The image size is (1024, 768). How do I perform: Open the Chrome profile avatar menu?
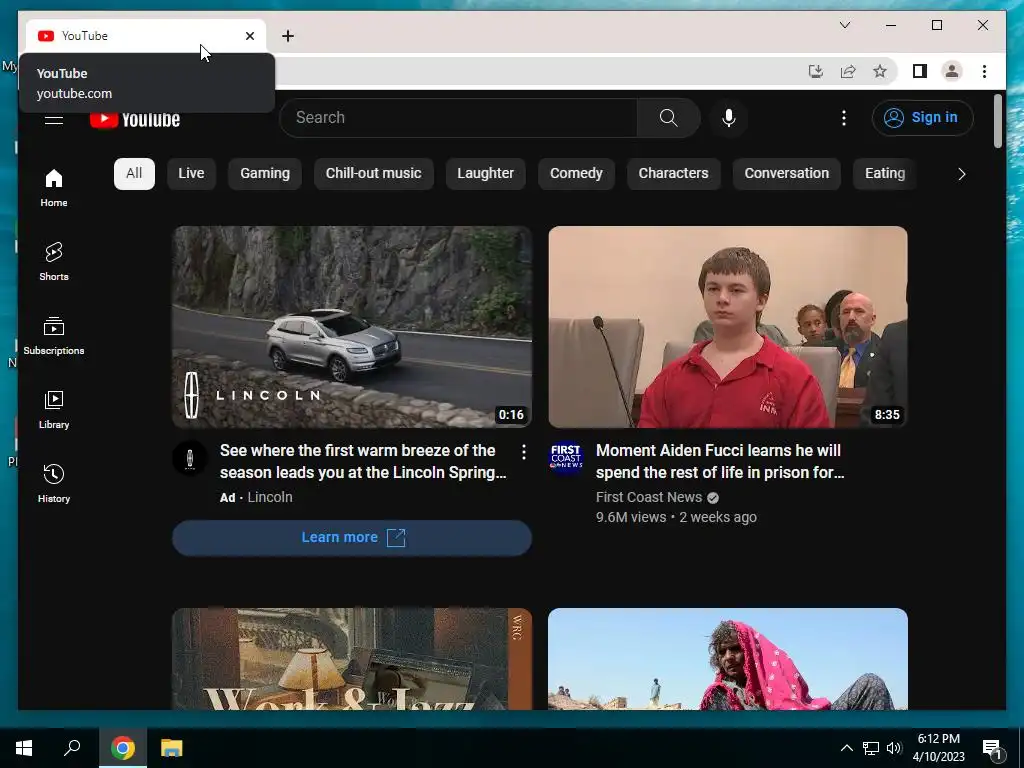click(952, 71)
